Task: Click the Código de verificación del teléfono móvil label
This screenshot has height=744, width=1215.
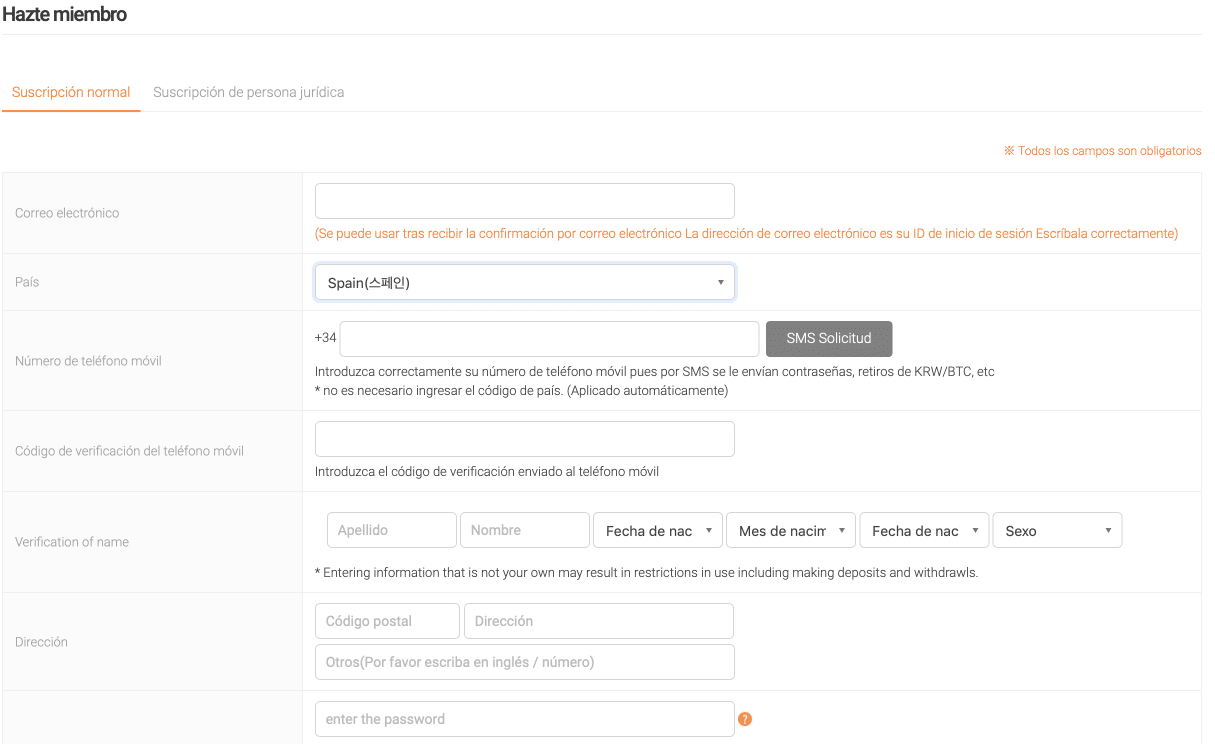Action: pyautogui.click(x=130, y=451)
